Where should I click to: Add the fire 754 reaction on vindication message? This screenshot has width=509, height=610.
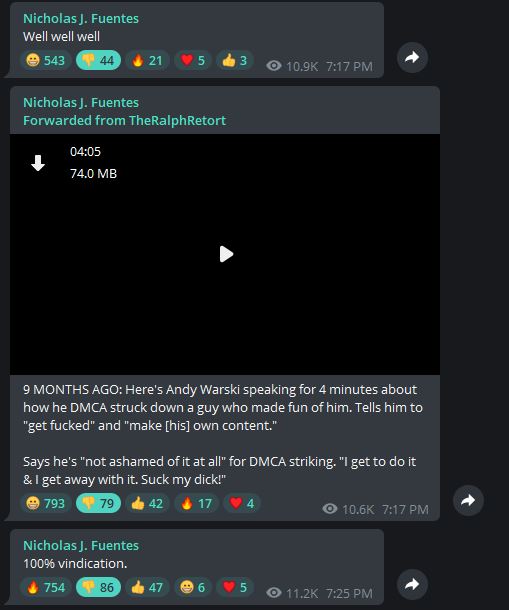pyautogui.click(x=46, y=587)
